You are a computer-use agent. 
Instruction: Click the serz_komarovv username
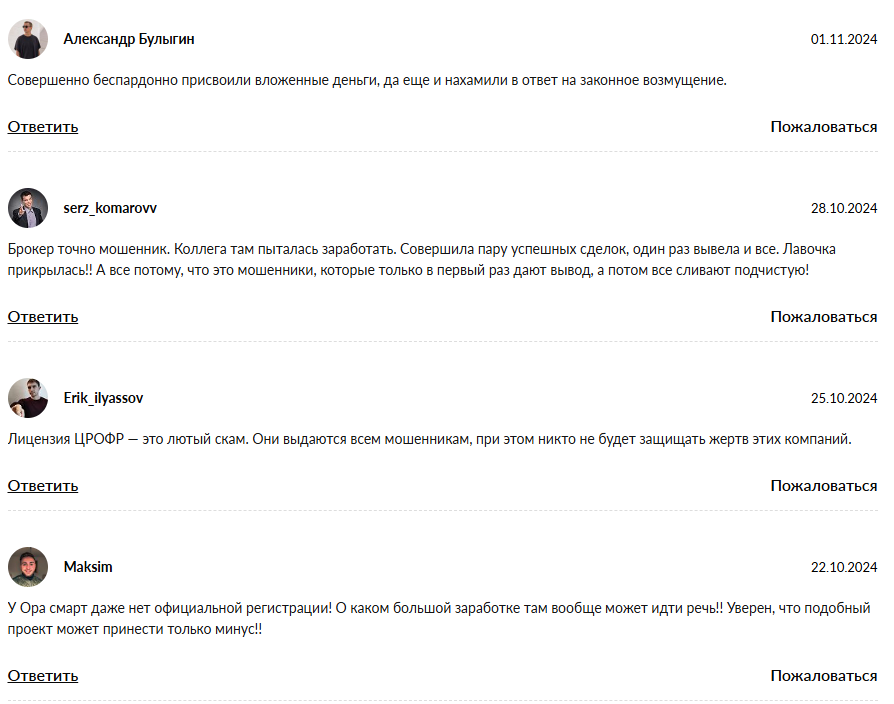point(110,208)
